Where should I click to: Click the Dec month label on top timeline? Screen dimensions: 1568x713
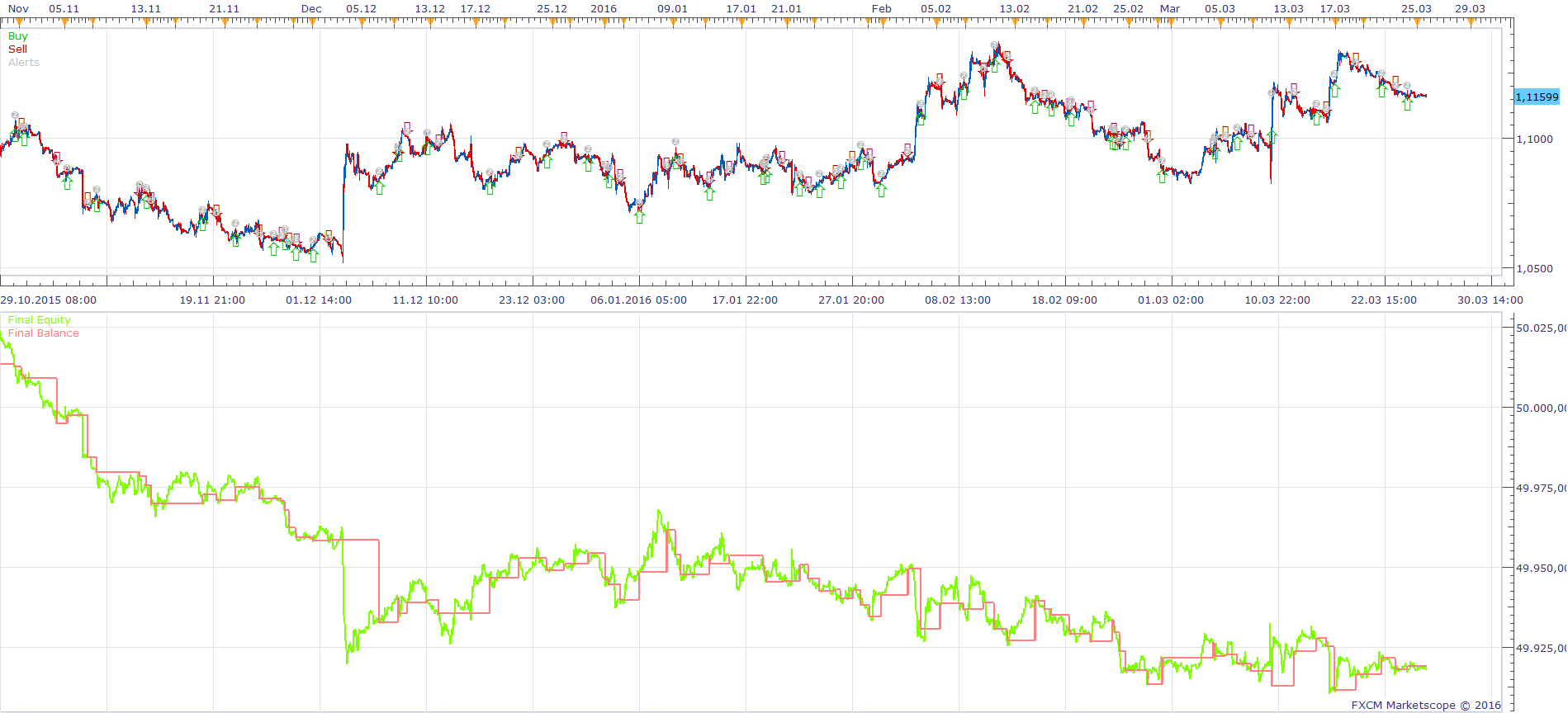[x=311, y=9]
